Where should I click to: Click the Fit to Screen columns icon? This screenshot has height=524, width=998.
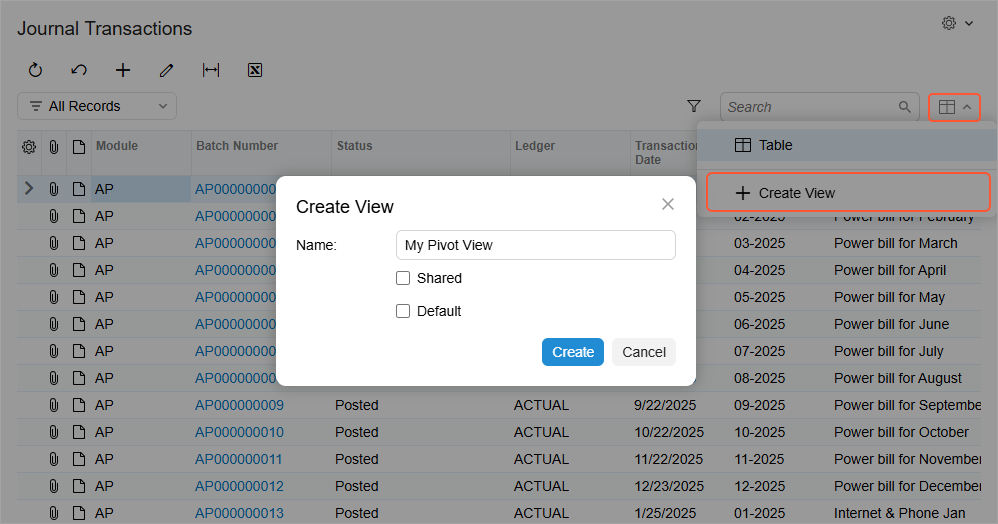click(211, 70)
